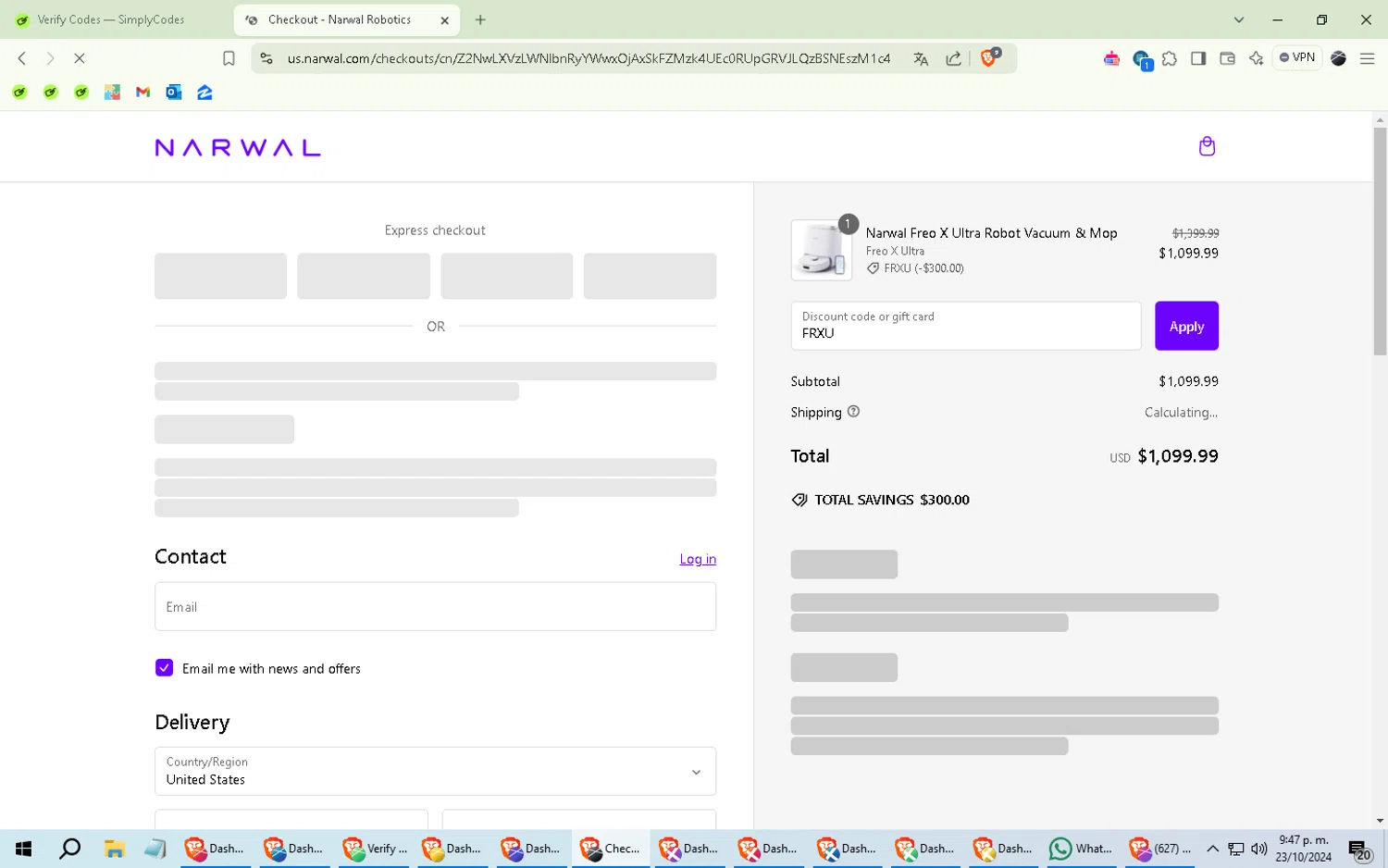Open the tab search dropdown arrow

coord(1239,19)
